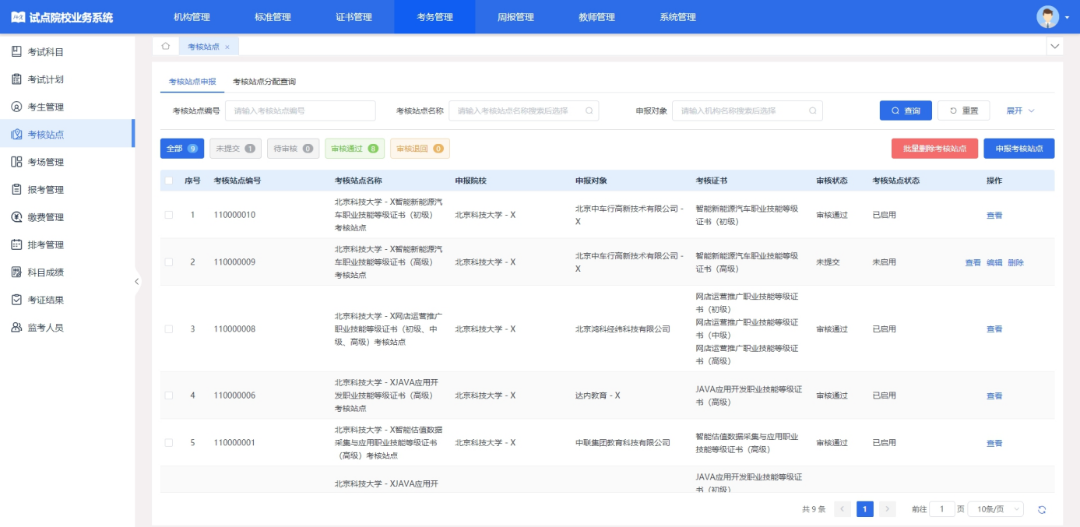Screen dimensions: 1080x527
Task: Click 编辑 link for row 110000009
Action: pyautogui.click(x=994, y=263)
